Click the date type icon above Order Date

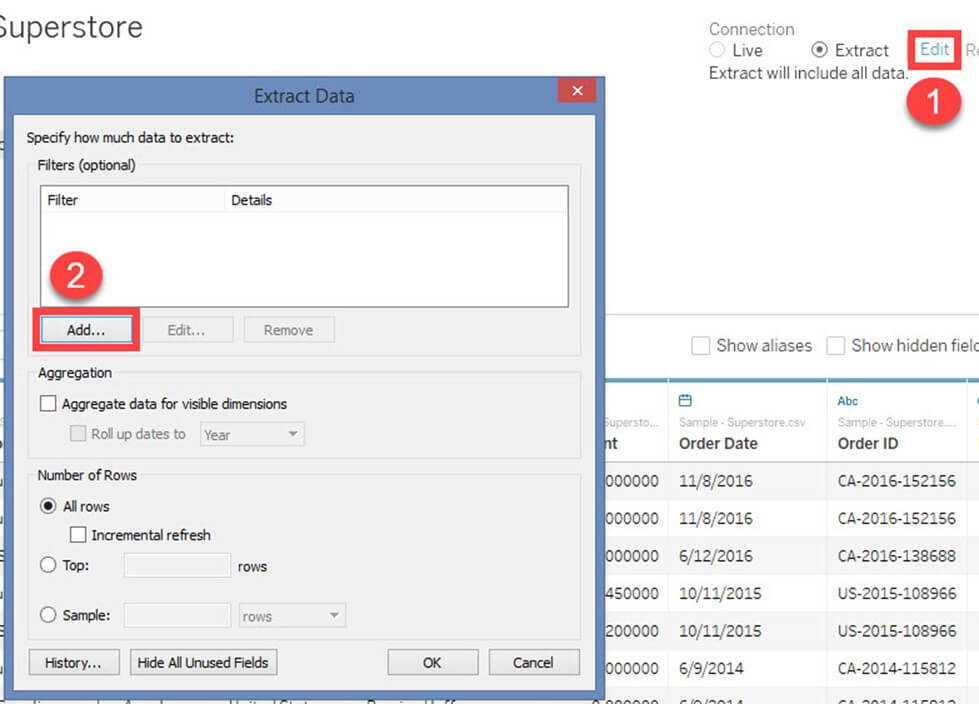685,400
